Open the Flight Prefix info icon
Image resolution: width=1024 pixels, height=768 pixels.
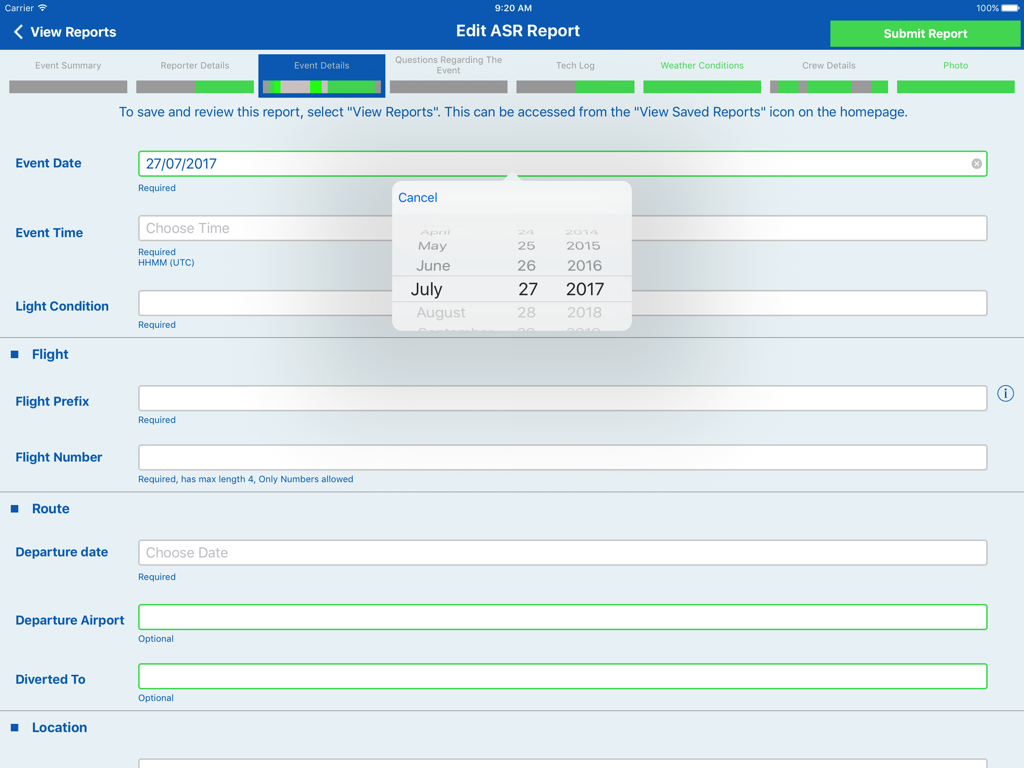coord(1005,393)
